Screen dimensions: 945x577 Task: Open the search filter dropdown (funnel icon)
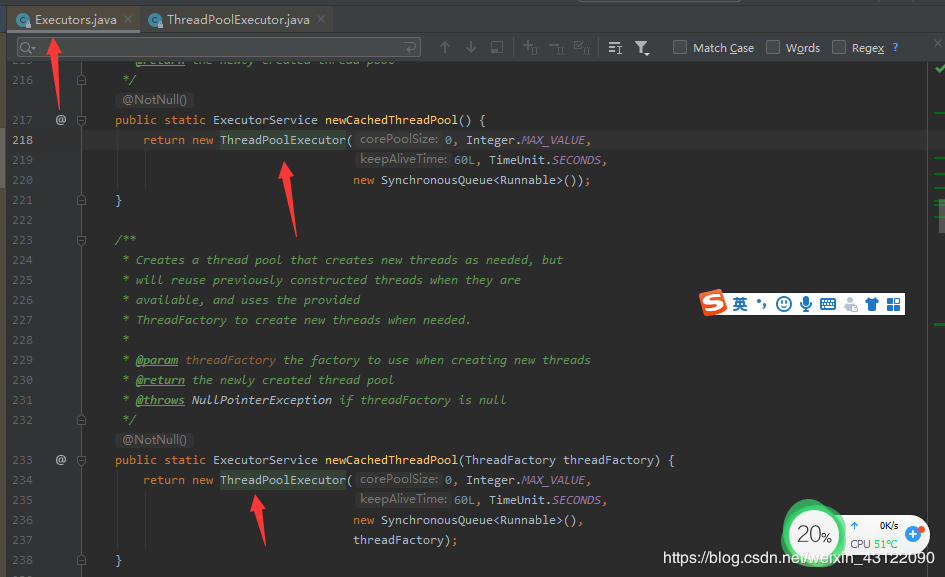tap(642, 48)
